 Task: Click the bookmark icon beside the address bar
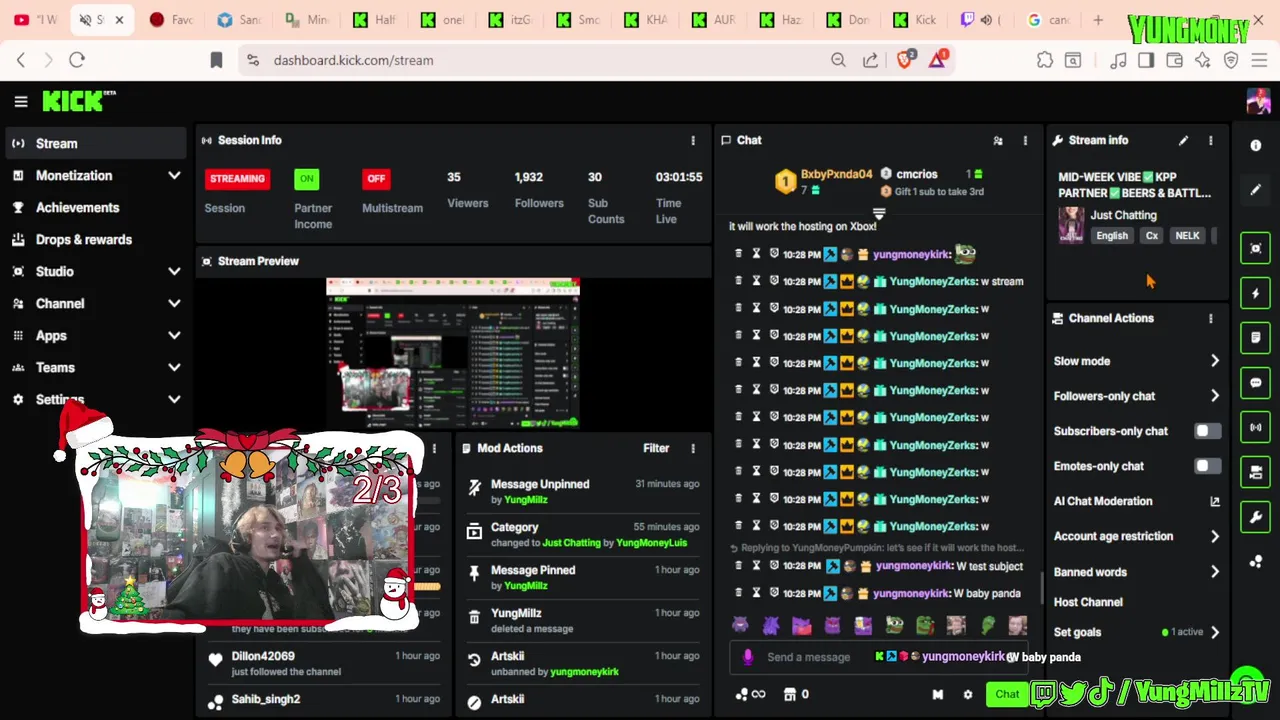click(216, 60)
